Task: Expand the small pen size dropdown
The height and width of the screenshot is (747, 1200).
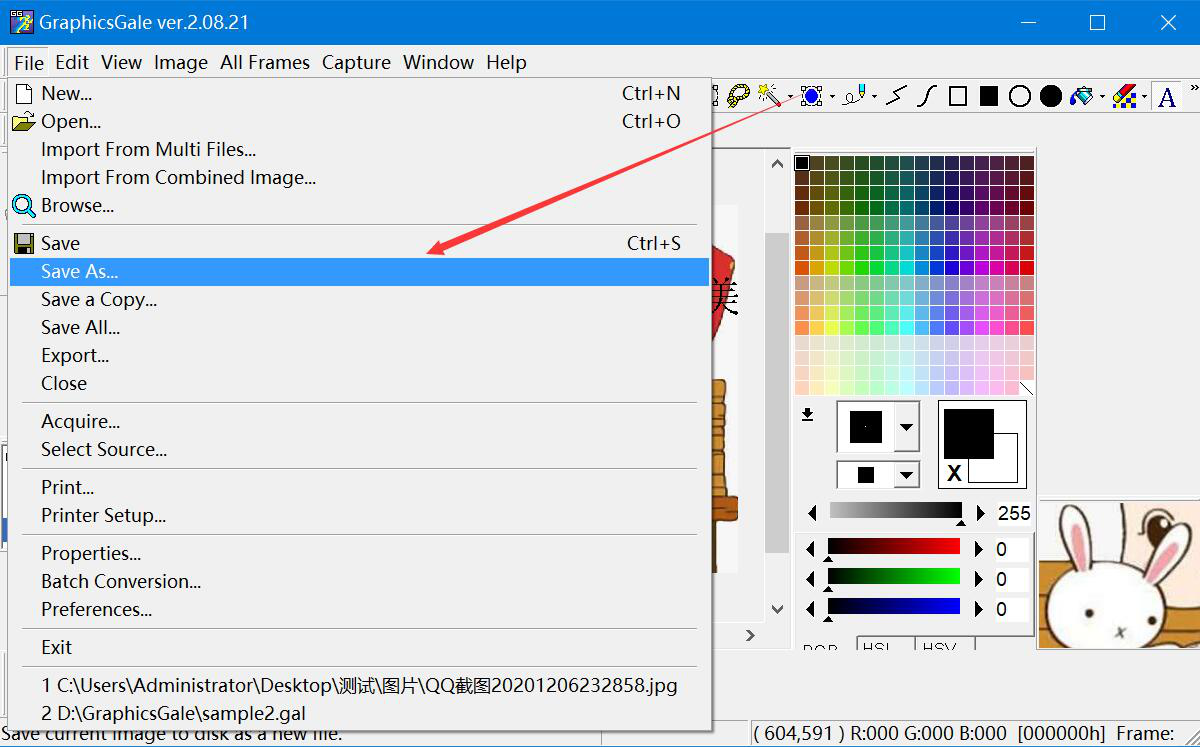Action: 906,475
